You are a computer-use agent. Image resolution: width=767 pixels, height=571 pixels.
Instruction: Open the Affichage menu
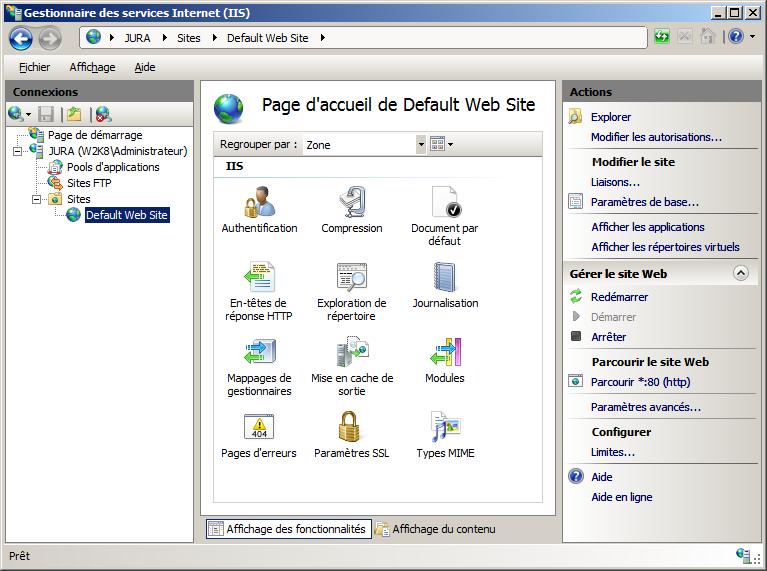(x=92, y=67)
